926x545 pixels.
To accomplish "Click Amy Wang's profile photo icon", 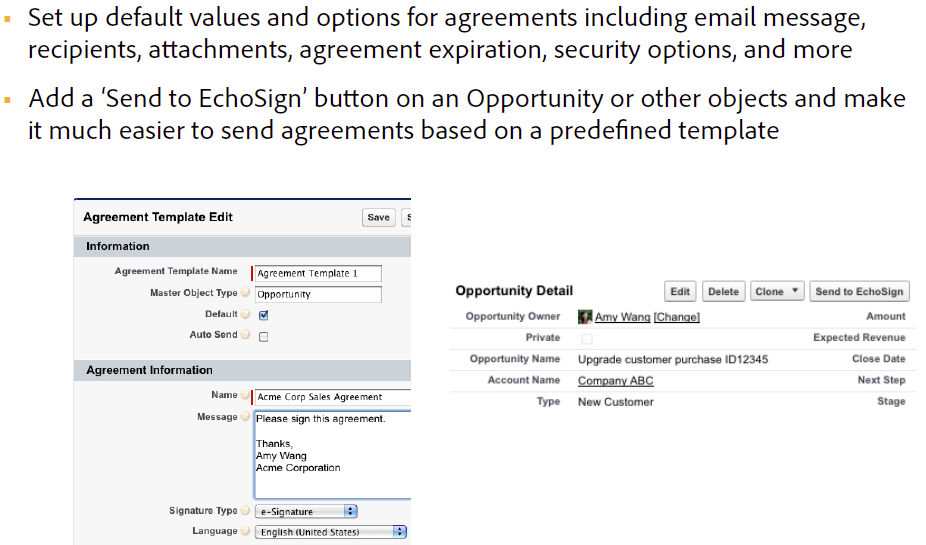I will [x=585, y=317].
